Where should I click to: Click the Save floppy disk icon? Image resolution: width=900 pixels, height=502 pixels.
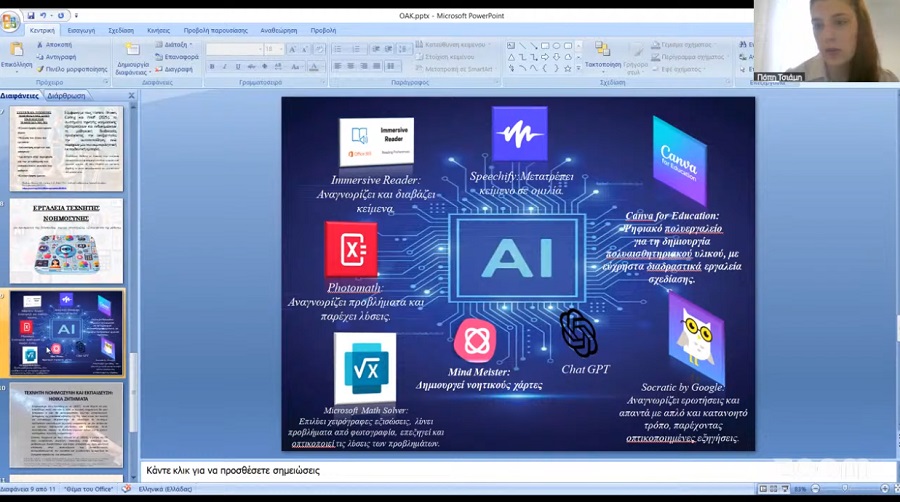[30, 15]
